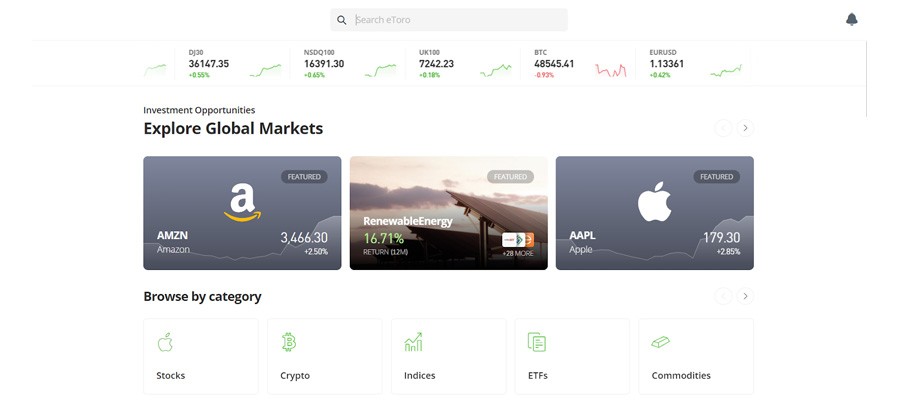Click the +28 MORE label
Image resolution: width=900 pixels, height=400 pixels.
[518, 253]
